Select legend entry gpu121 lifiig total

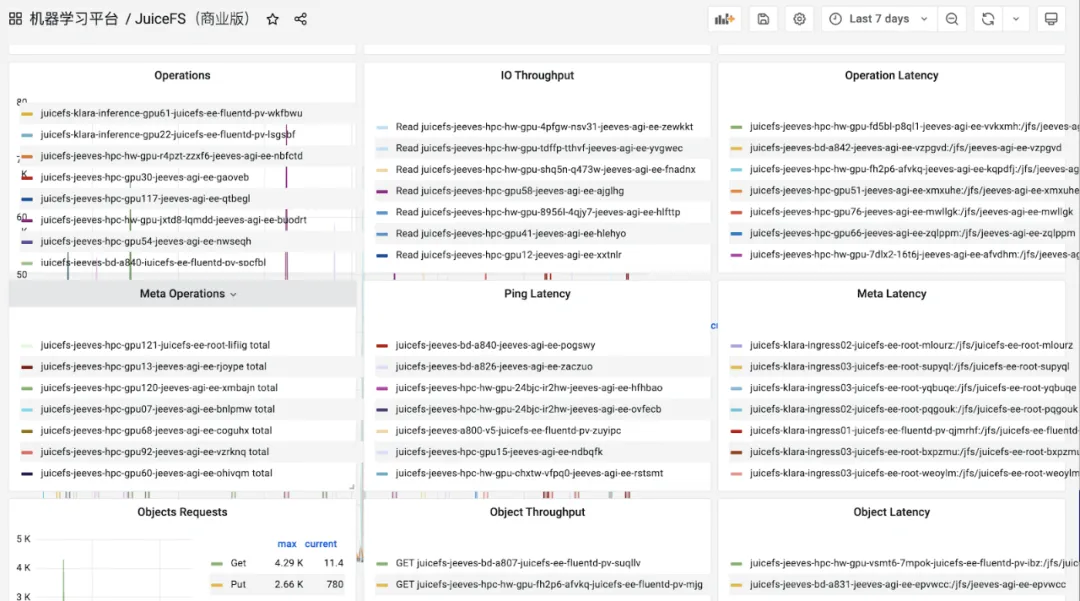click(155, 346)
